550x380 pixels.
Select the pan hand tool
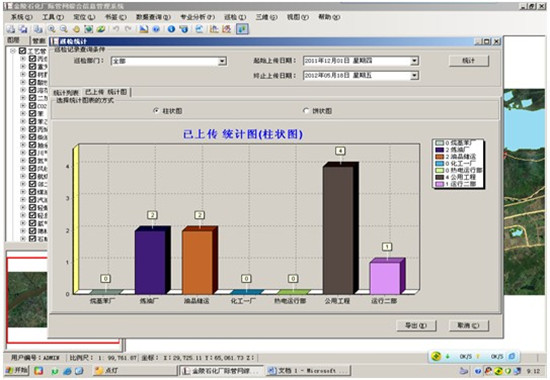(x=76, y=29)
